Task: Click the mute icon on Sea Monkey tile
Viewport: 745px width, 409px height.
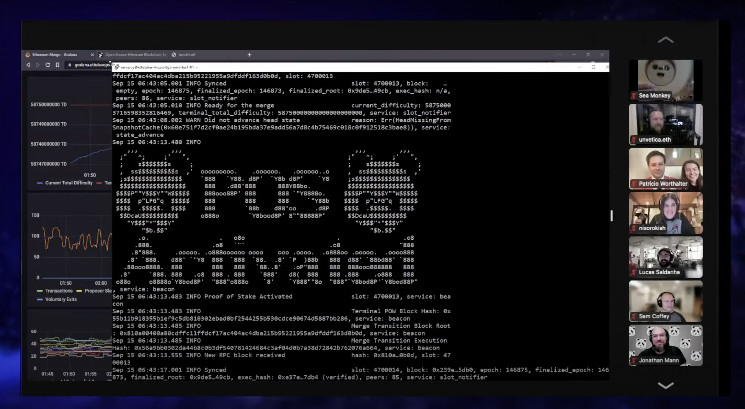Action: pyautogui.click(x=634, y=96)
